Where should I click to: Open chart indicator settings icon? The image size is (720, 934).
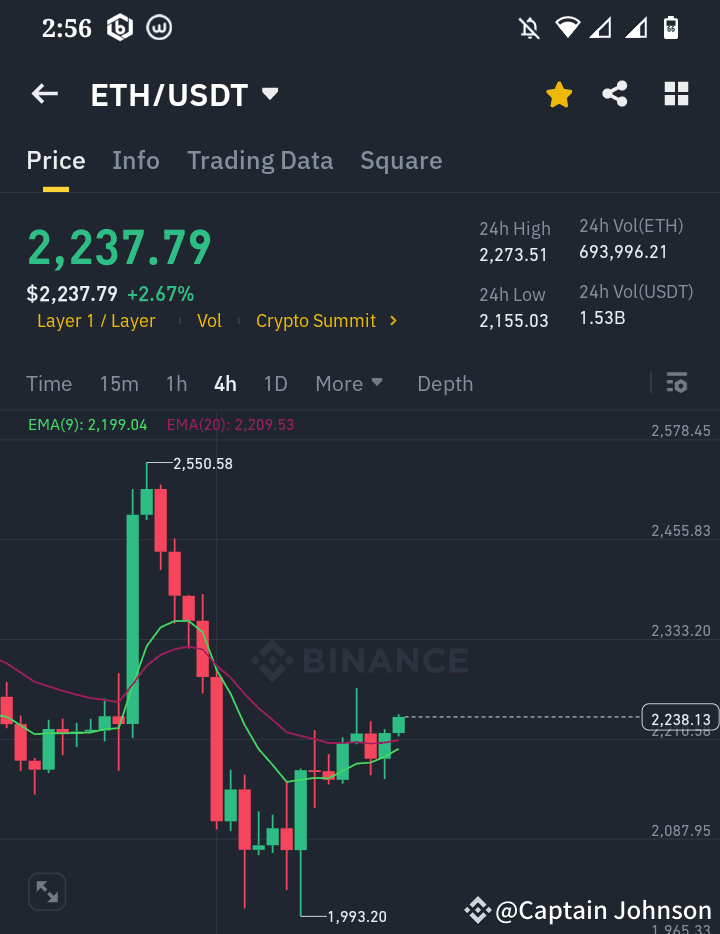click(x=677, y=383)
